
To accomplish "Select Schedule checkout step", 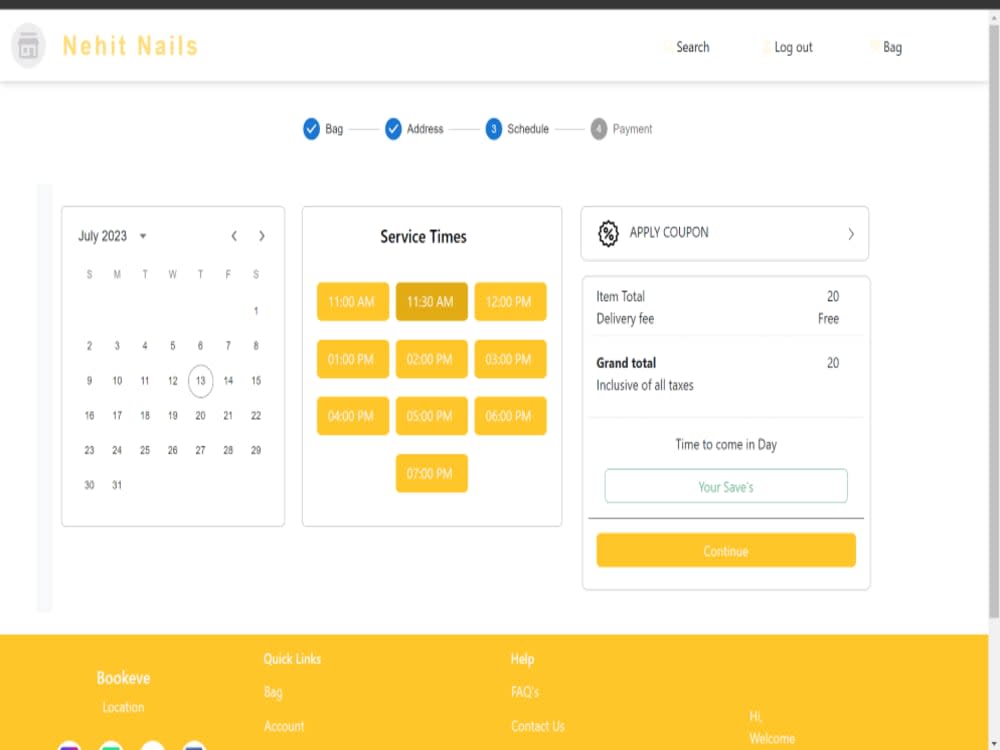I will click(x=517, y=129).
